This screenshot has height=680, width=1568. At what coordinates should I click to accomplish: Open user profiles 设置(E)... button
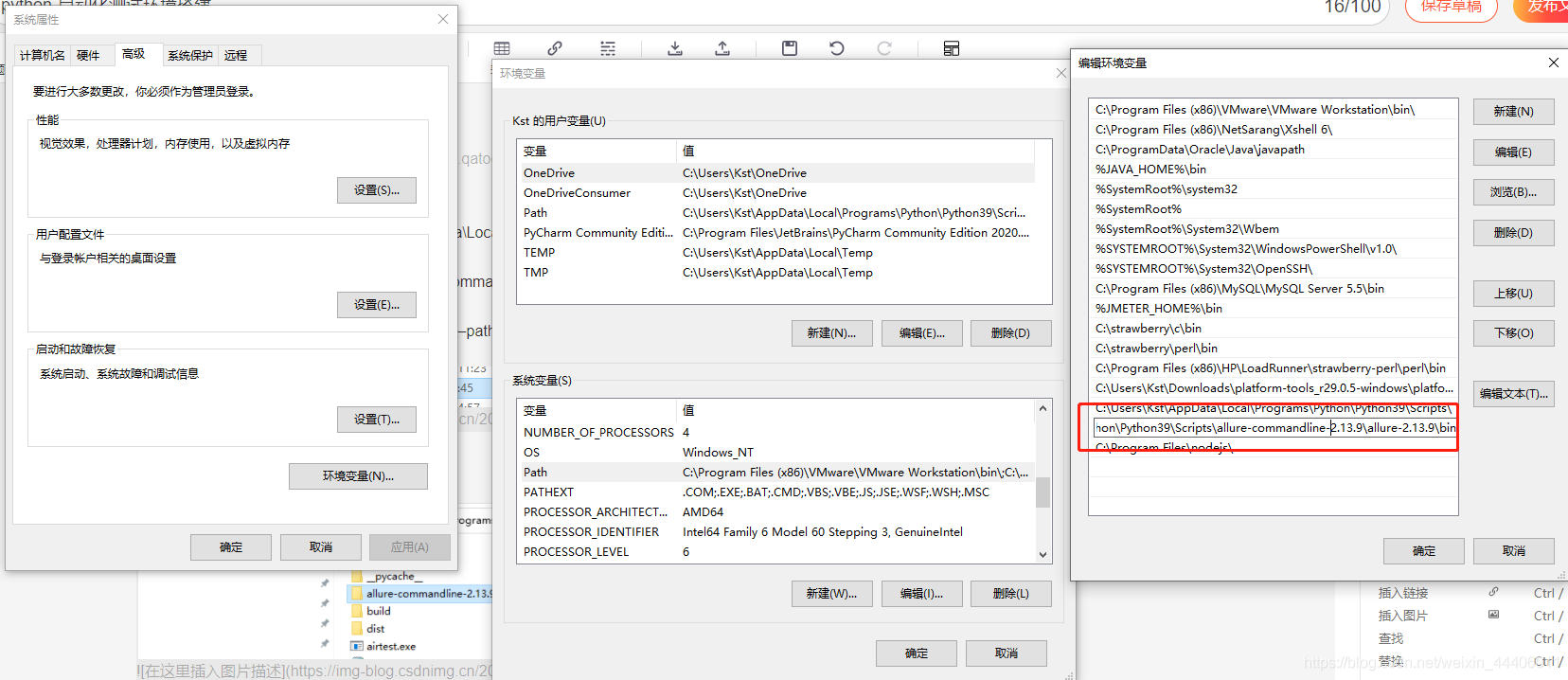pos(377,305)
